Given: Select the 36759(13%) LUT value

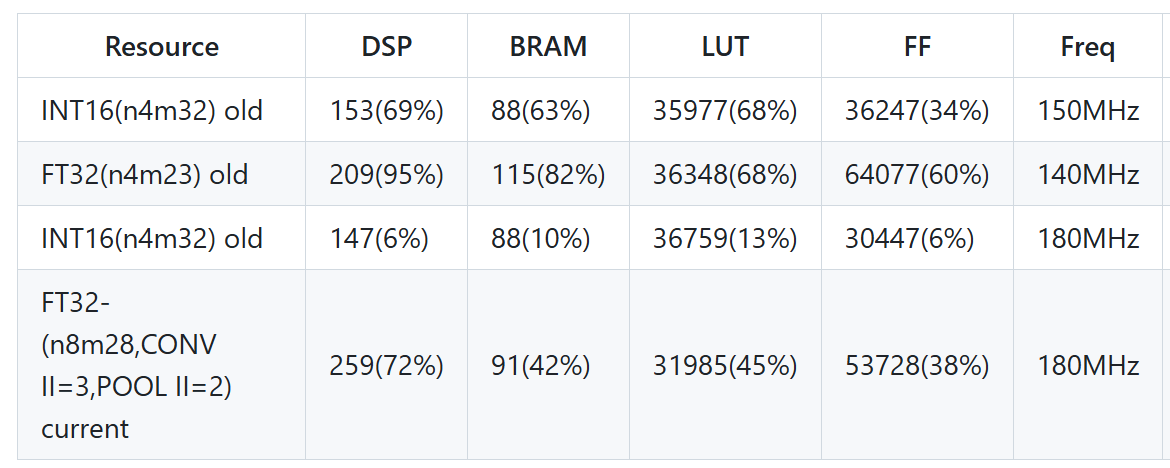Looking at the screenshot, I should tap(725, 239).
